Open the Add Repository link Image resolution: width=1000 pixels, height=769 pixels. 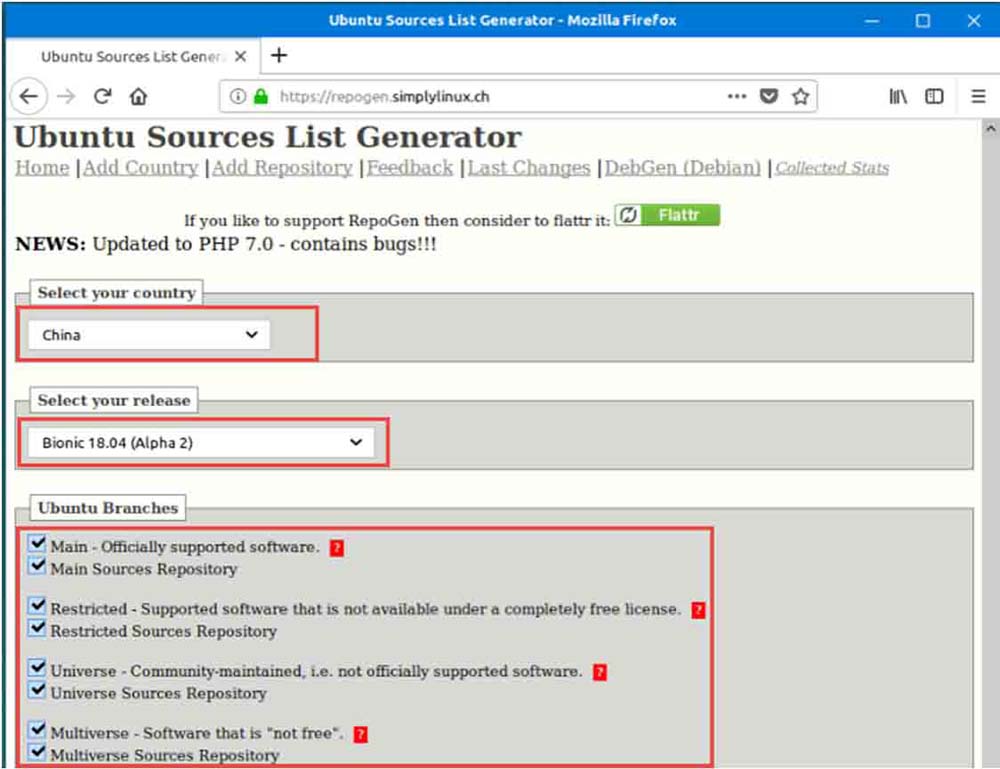pyautogui.click(x=282, y=168)
